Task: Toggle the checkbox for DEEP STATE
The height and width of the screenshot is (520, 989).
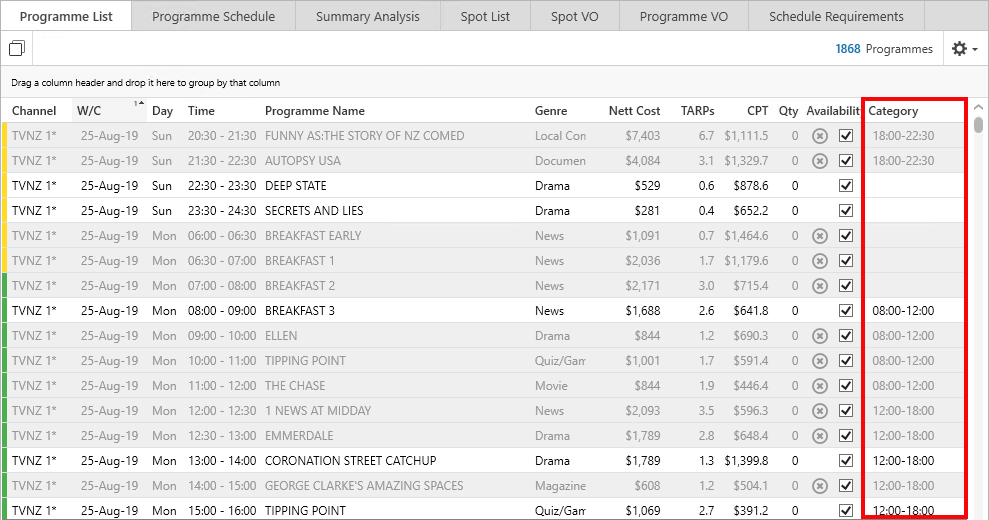Action: (846, 186)
